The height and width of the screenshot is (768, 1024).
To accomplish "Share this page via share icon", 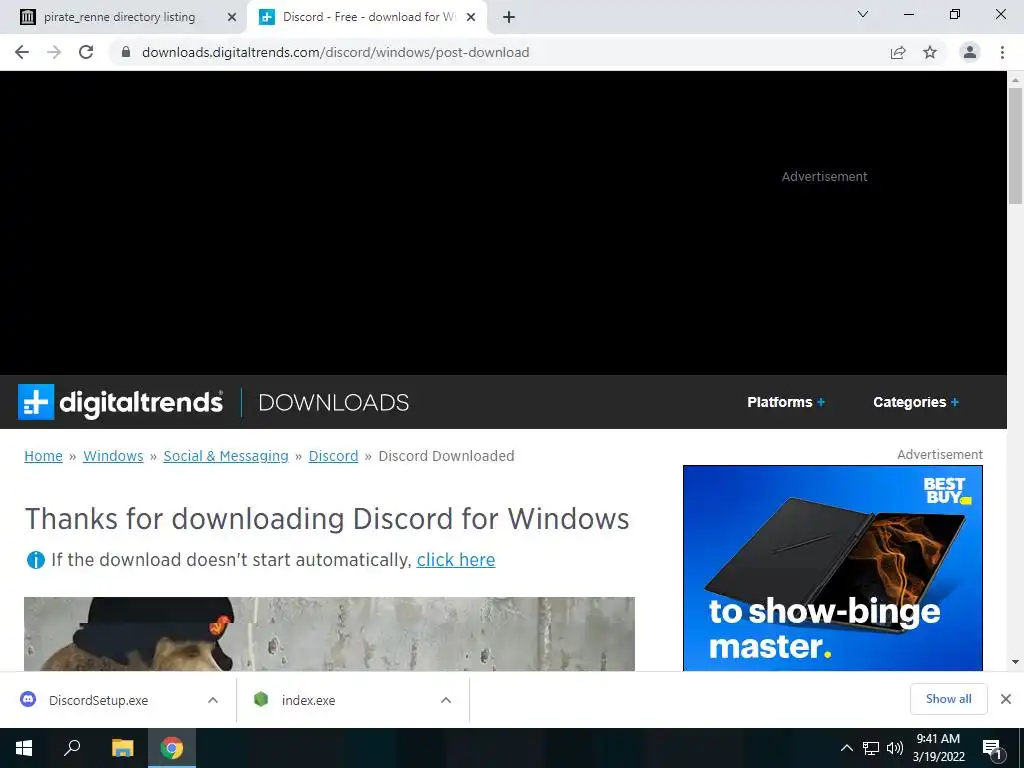I will pos(898,52).
